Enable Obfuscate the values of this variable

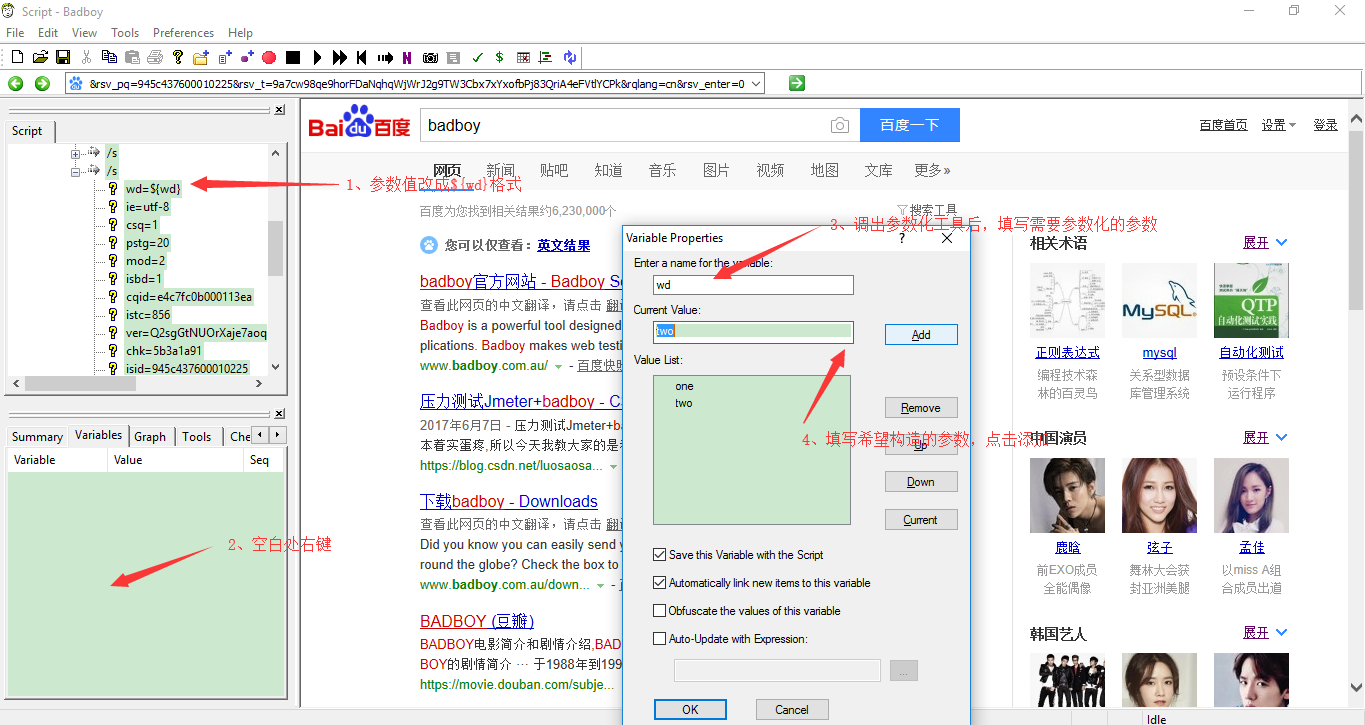tap(660, 611)
